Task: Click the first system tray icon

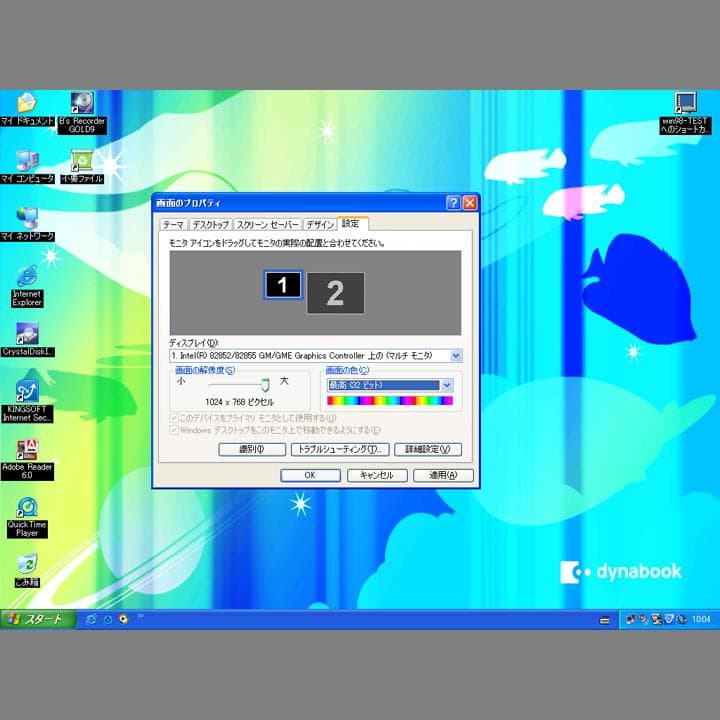Action: click(x=630, y=619)
